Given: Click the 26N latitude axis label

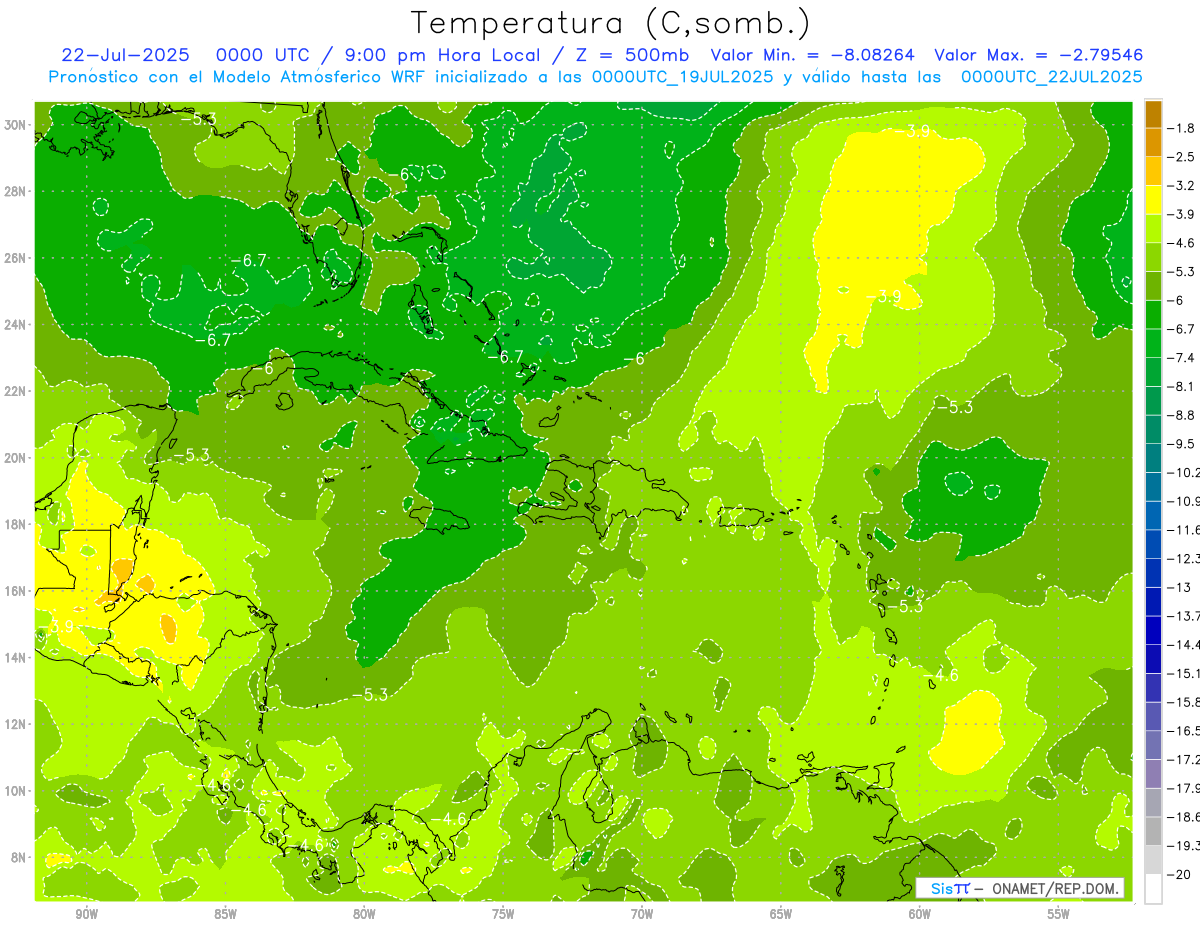Looking at the screenshot, I should [x=15, y=258].
